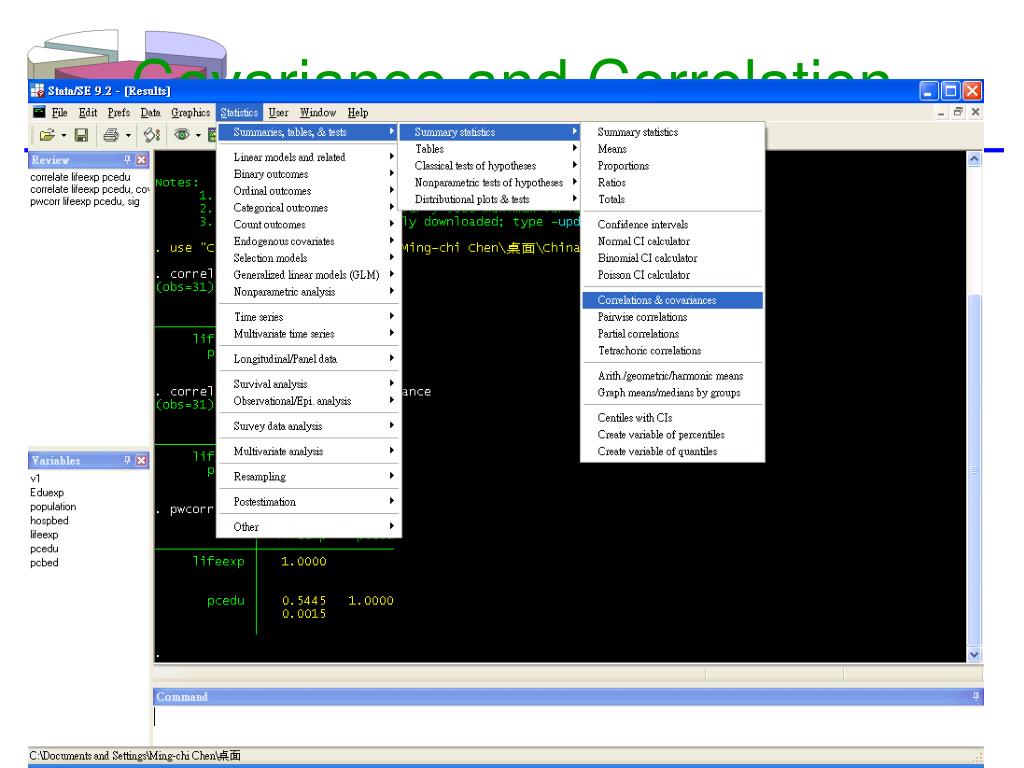Expand the Tables submenu
This screenshot has height=768, width=1024.
[x=488, y=149]
